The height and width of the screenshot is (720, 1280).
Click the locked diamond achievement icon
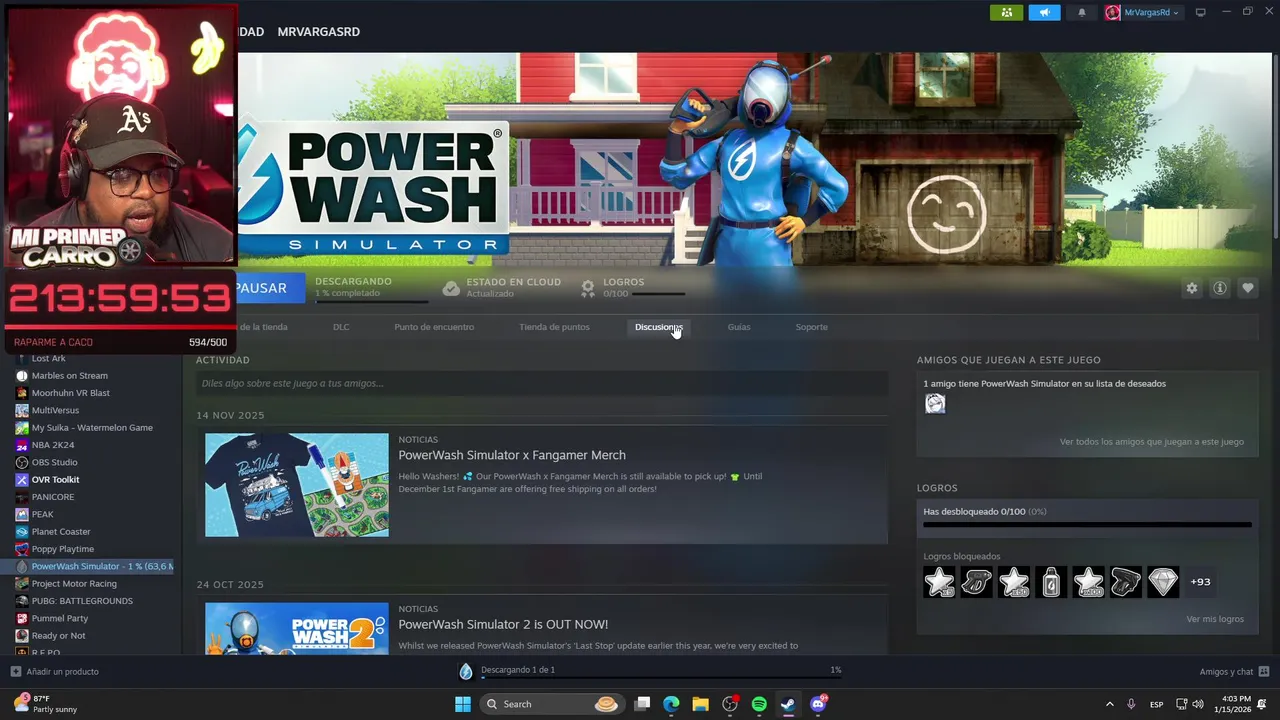[x=1163, y=581]
